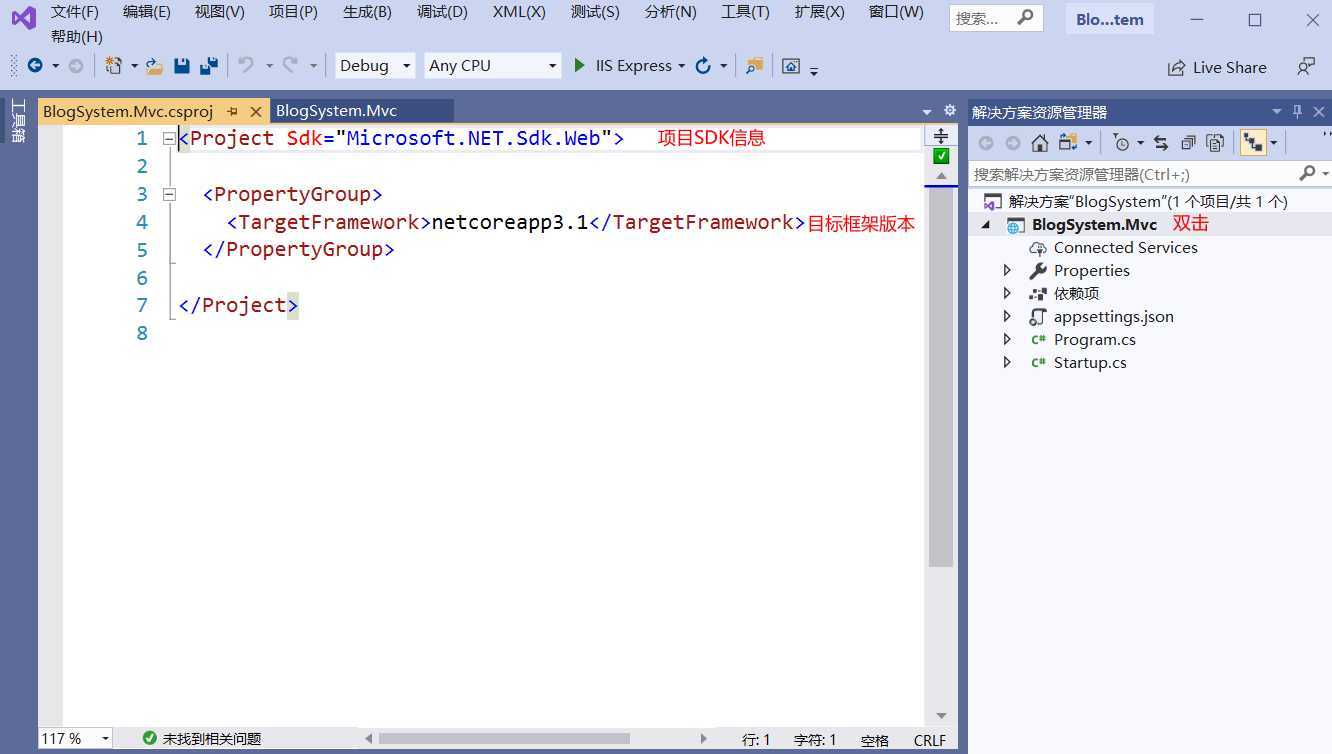Open the editor settings gear icon
The height and width of the screenshot is (754, 1332).
pos(950,111)
